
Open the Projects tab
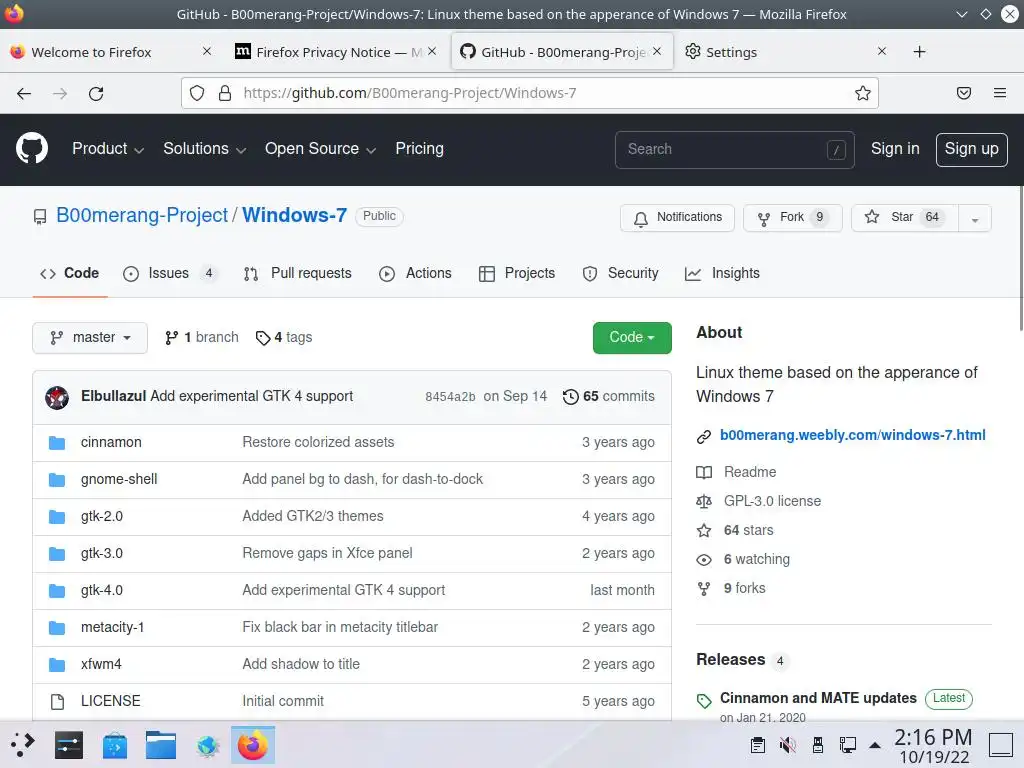(x=517, y=274)
